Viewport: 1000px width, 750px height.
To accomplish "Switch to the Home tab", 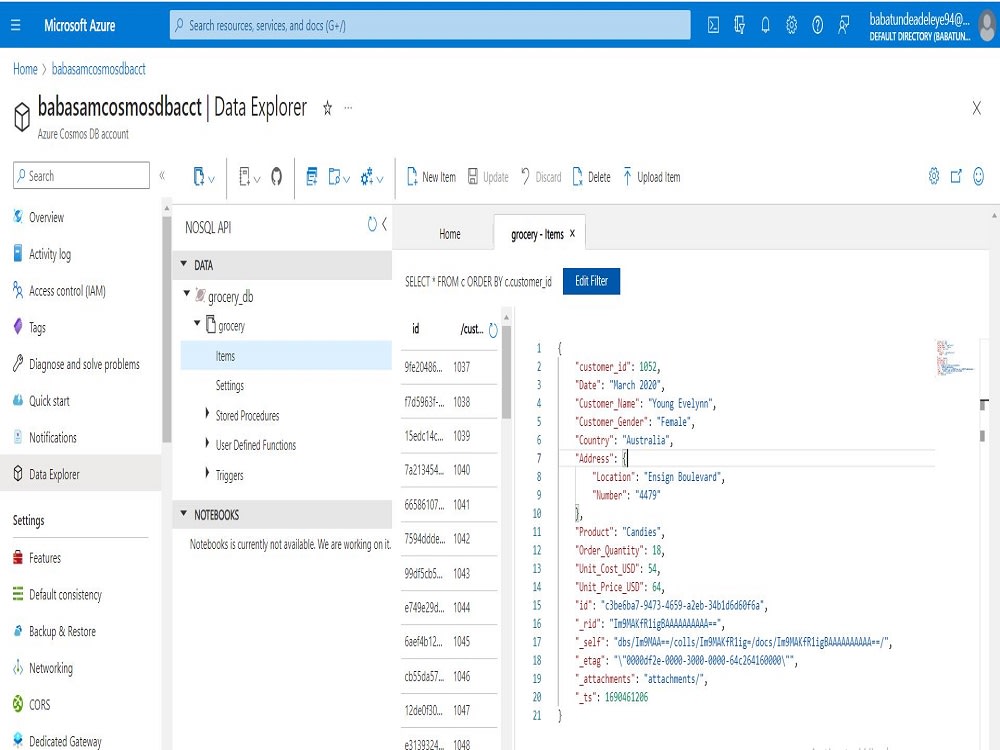I will coord(450,234).
